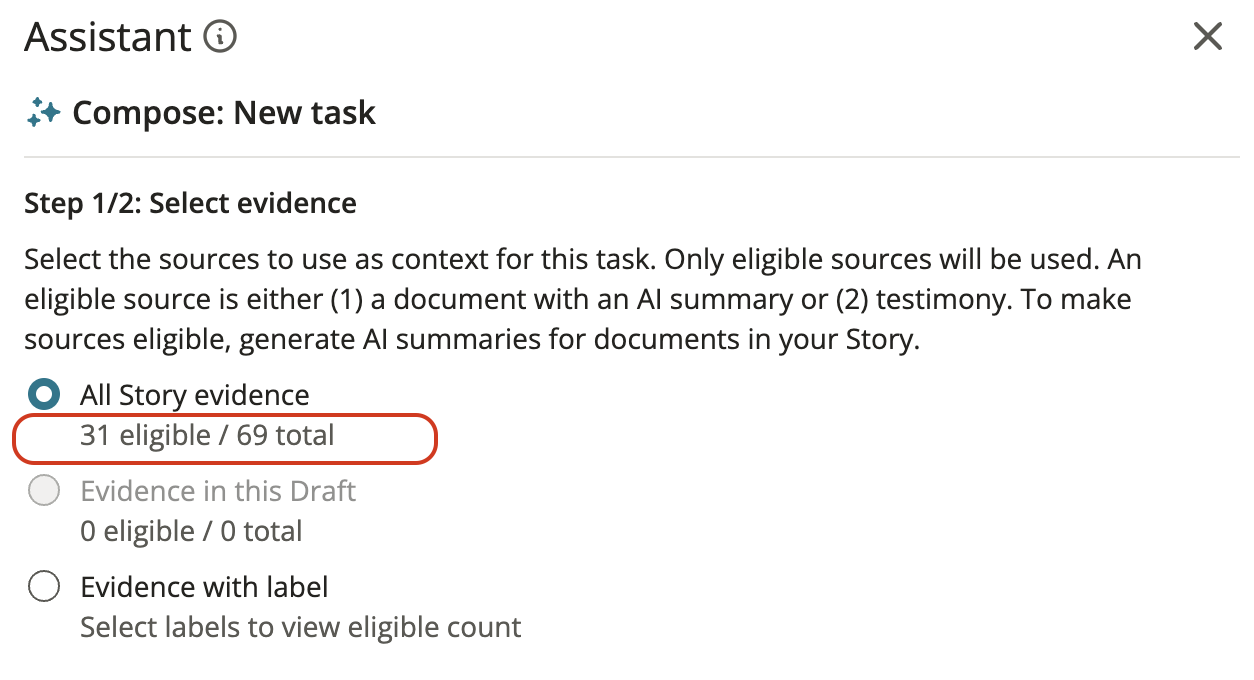The height and width of the screenshot is (680, 1254).
Task: Click the 31 eligible / 69 total count
Action: click(207, 436)
